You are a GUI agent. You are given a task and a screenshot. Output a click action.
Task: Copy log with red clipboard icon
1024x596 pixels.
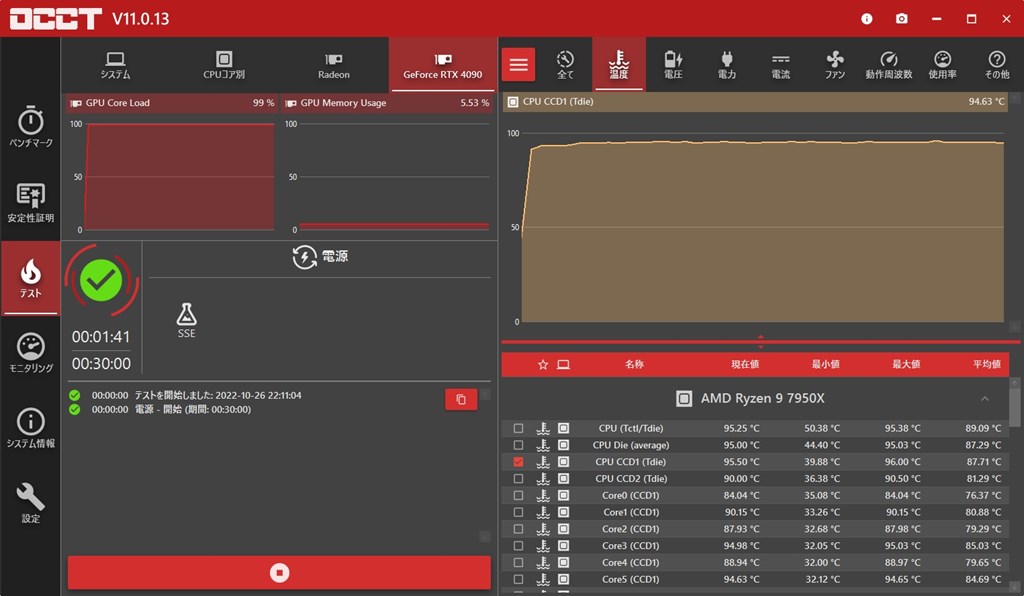pyautogui.click(x=461, y=400)
